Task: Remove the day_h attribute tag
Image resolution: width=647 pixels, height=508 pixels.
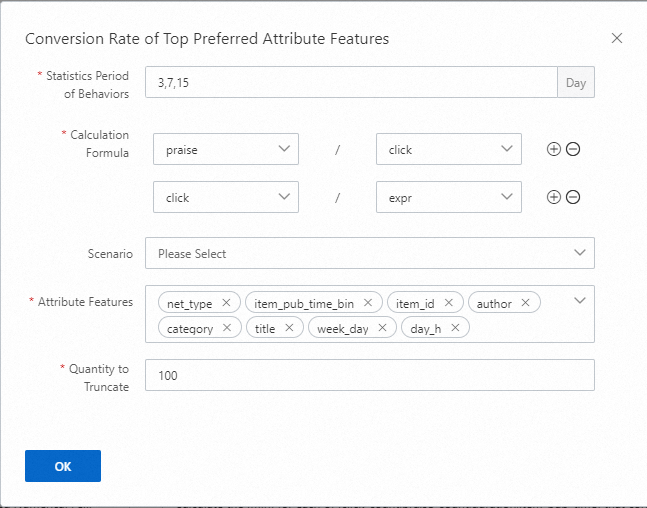Action: click(x=455, y=328)
